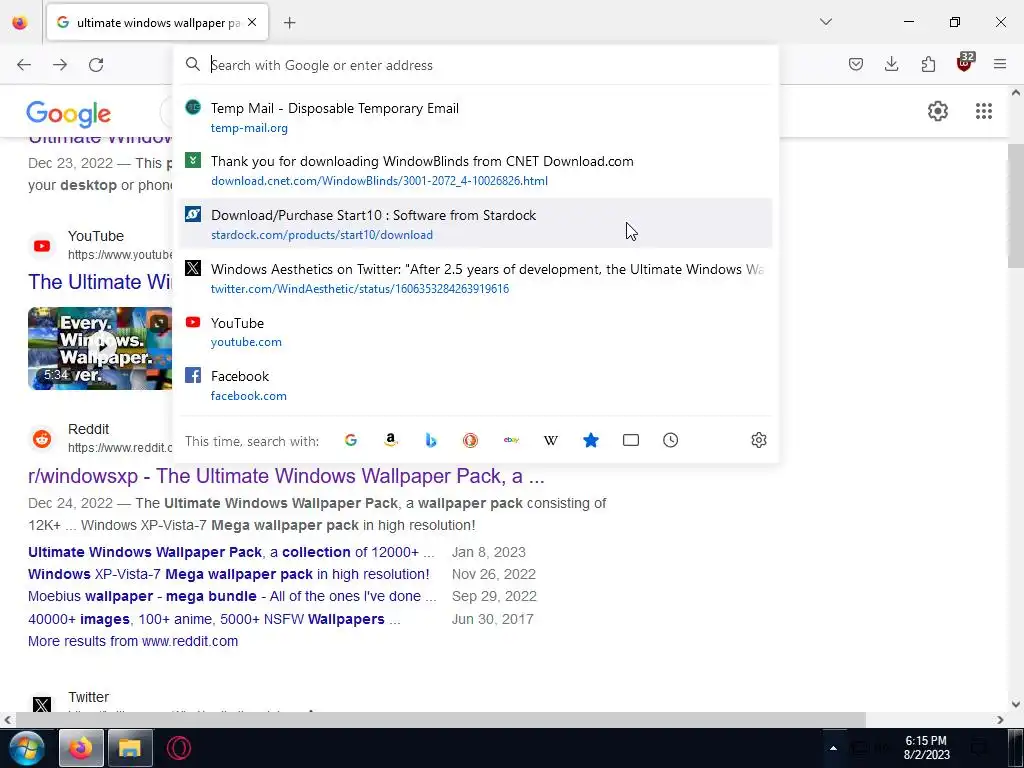Image resolution: width=1024 pixels, height=768 pixels.
Task: Select YouTube suggestion
Action: (475, 332)
